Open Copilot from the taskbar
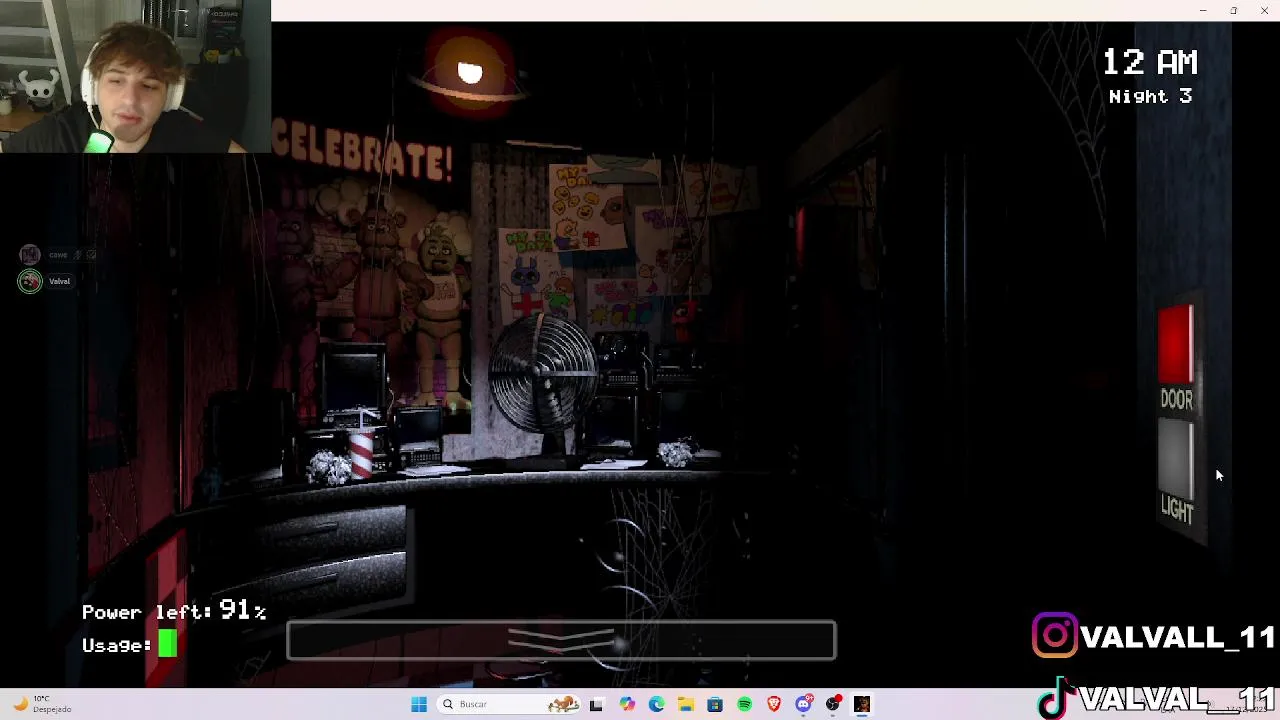Viewport: 1280px width, 720px height. pyautogui.click(x=627, y=704)
